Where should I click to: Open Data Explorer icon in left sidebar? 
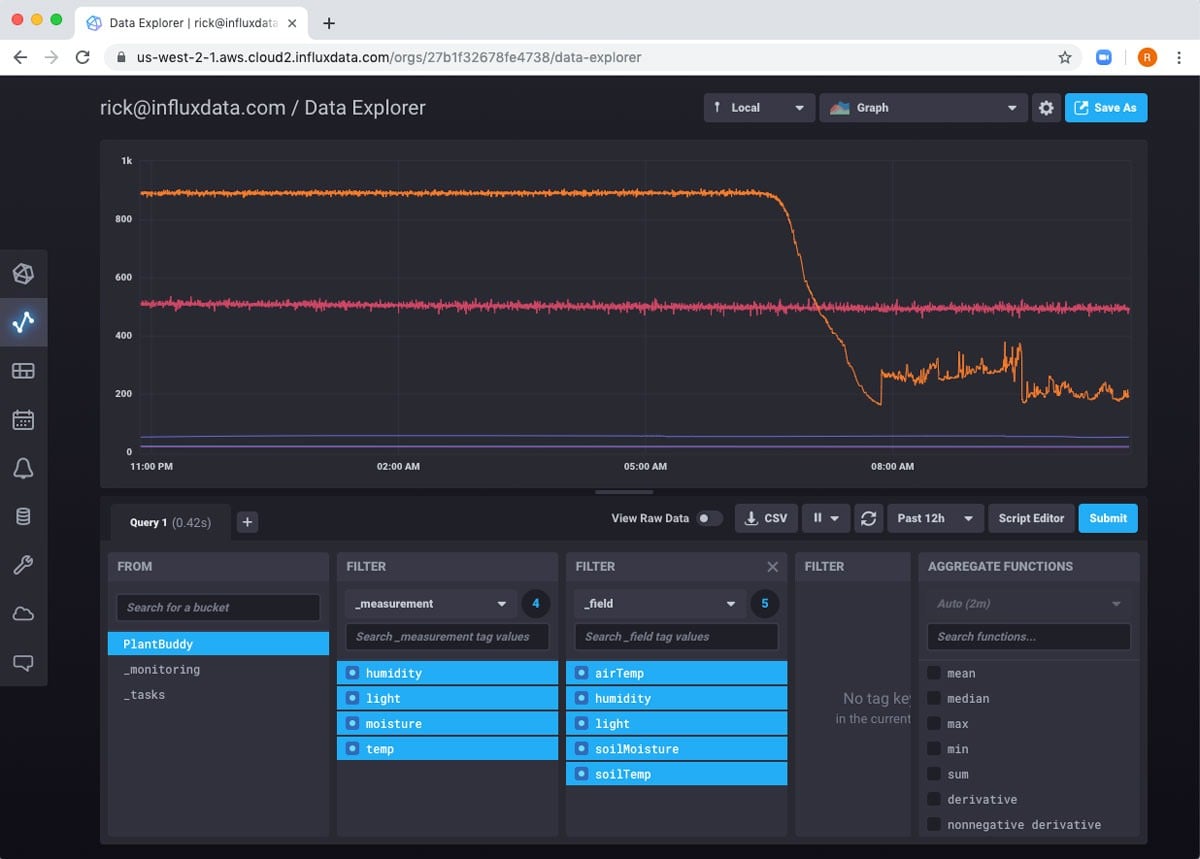click(23, 321)
